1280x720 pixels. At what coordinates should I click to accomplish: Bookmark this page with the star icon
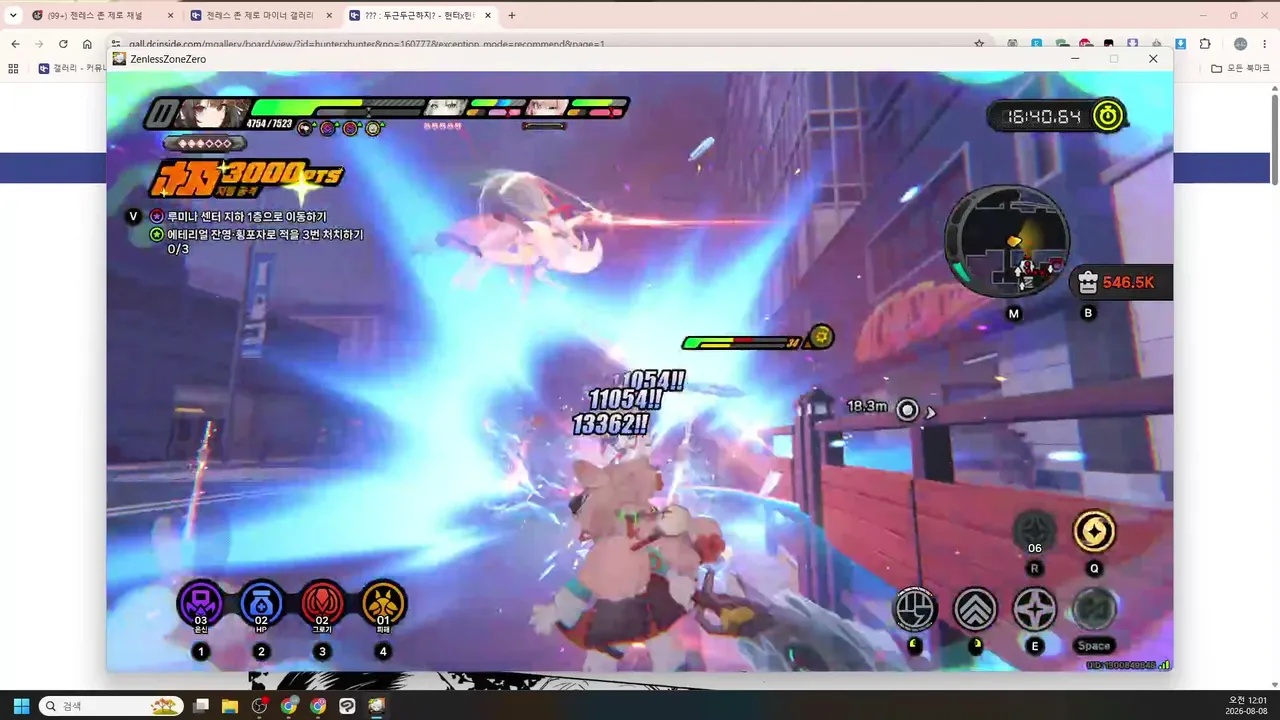pyautogui.click(x=979, y=44)
